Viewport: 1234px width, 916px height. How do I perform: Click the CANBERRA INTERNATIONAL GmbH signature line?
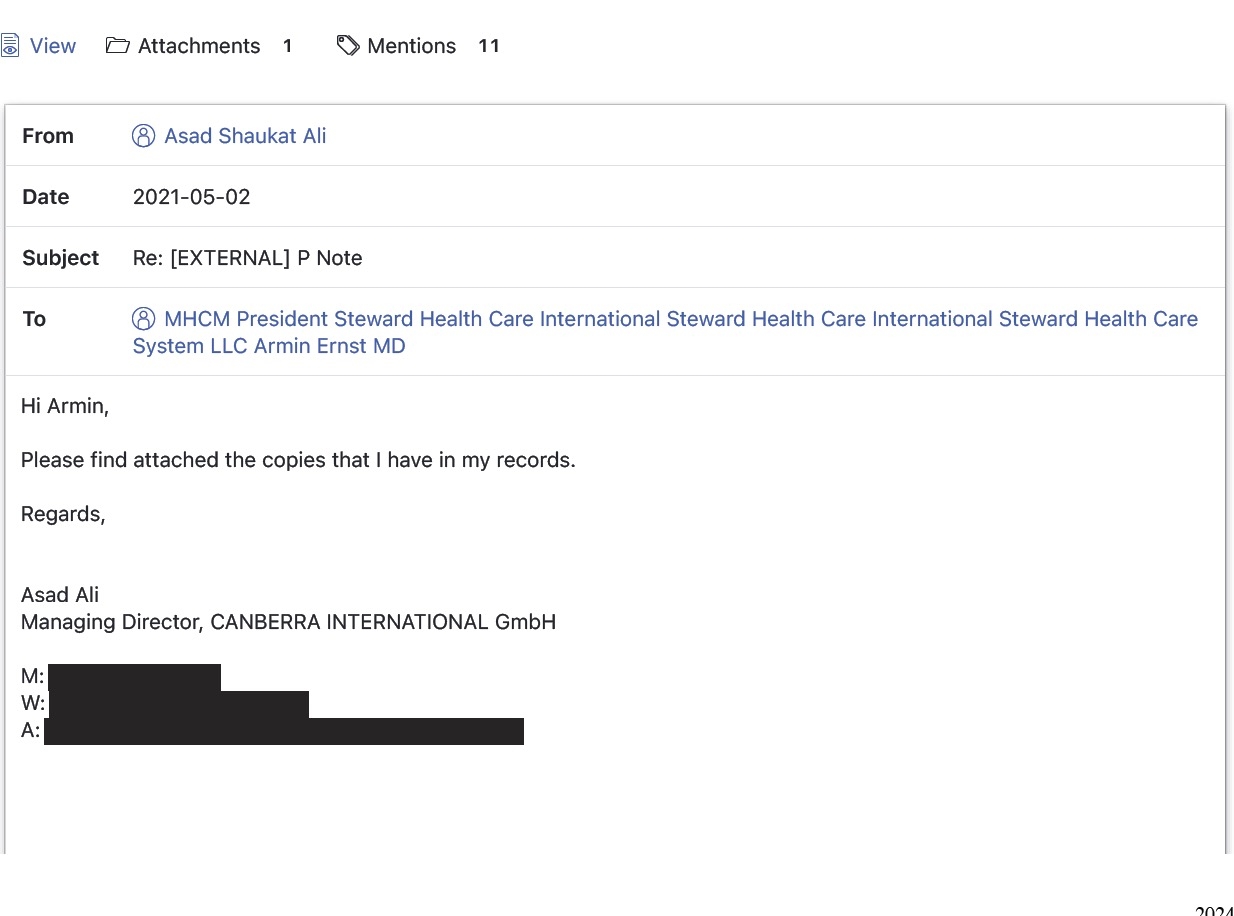pos(289,622)
